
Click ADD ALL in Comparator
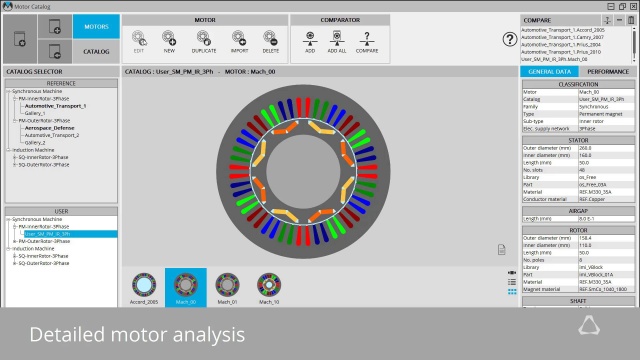pyautogui.click(x=337, y=42)
